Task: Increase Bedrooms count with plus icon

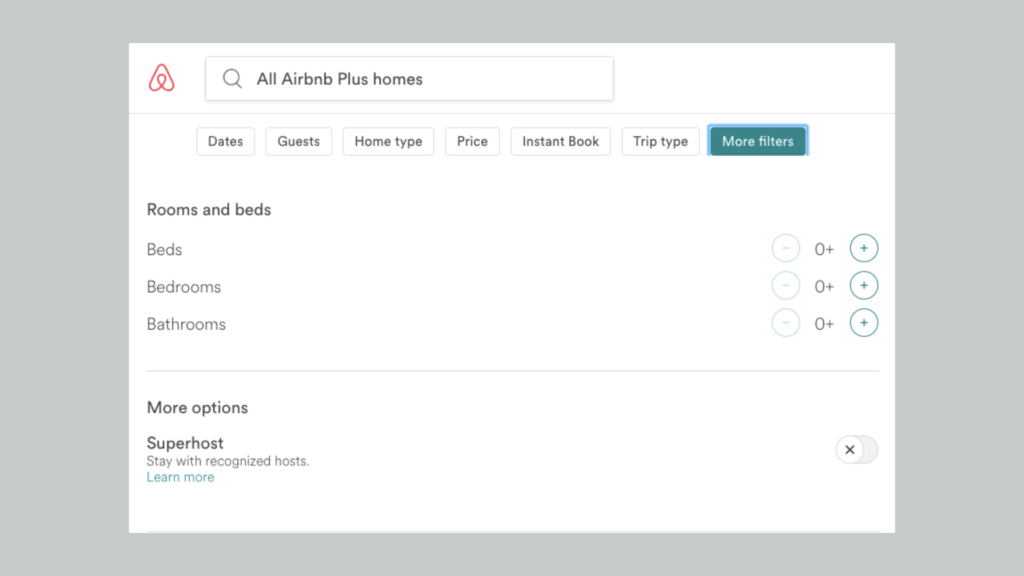Action: click(x=863, y=285)
